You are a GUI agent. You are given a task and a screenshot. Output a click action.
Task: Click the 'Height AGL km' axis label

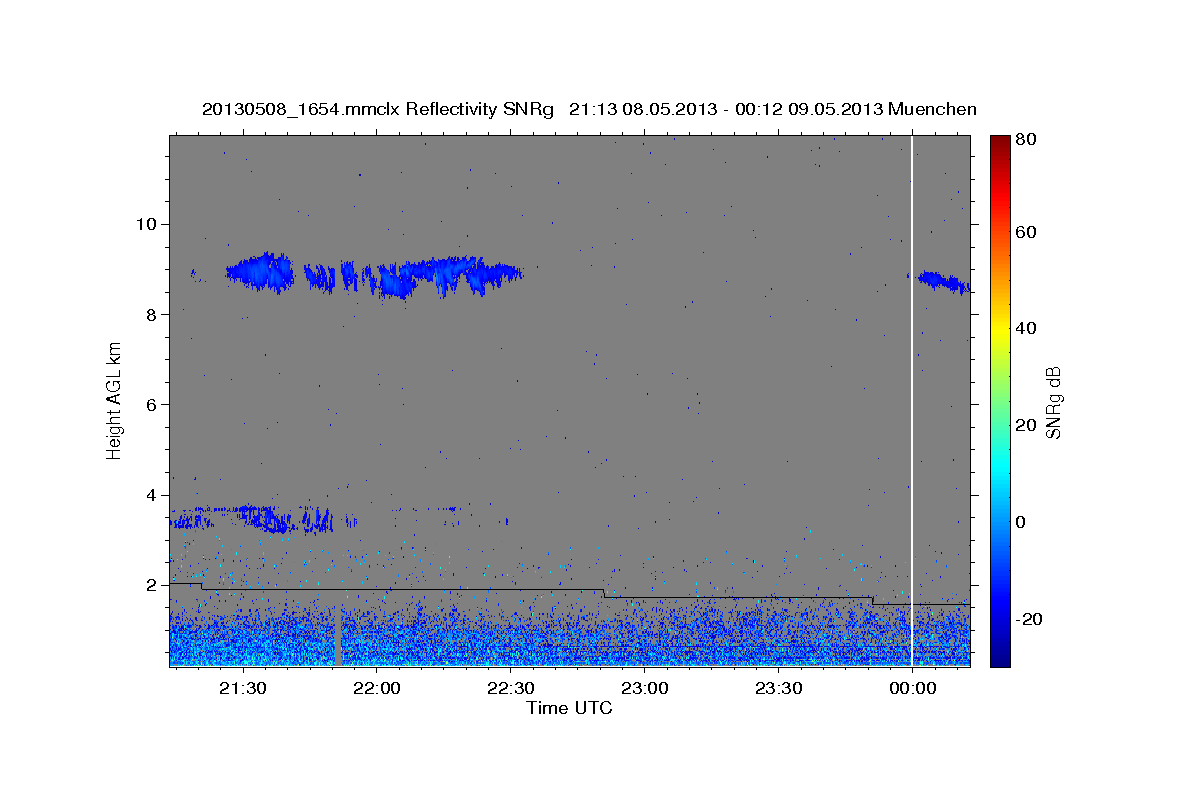(115, 401)
